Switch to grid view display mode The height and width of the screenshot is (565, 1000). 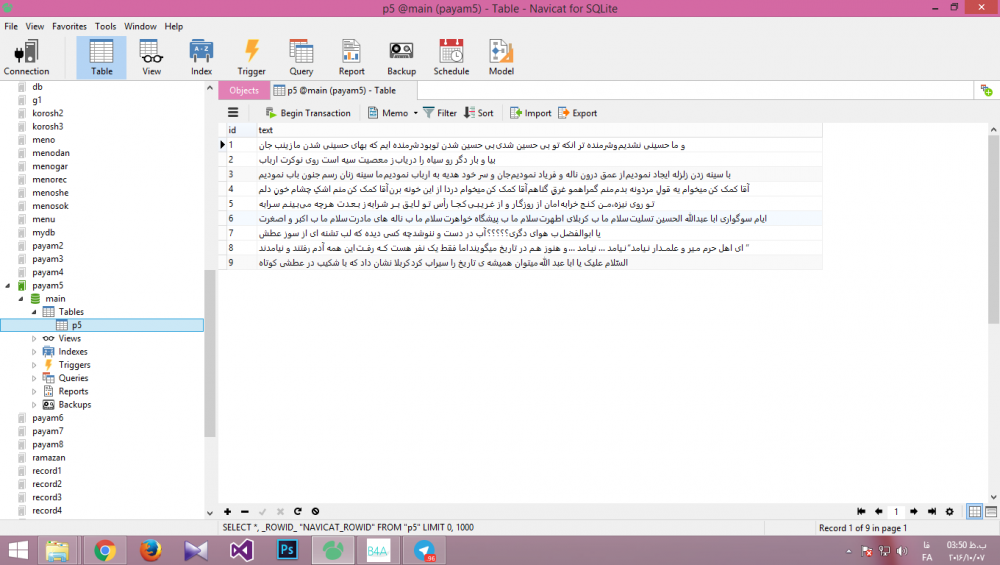click(974, 511)
